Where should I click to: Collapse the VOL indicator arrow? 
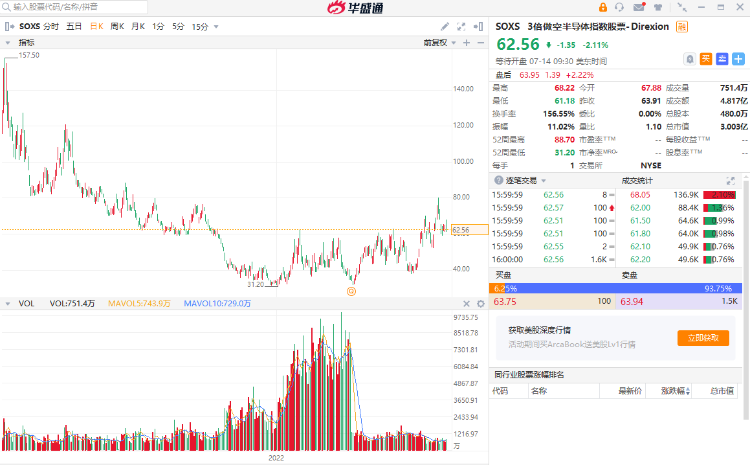pyautogui.click(x=8, y=304)
